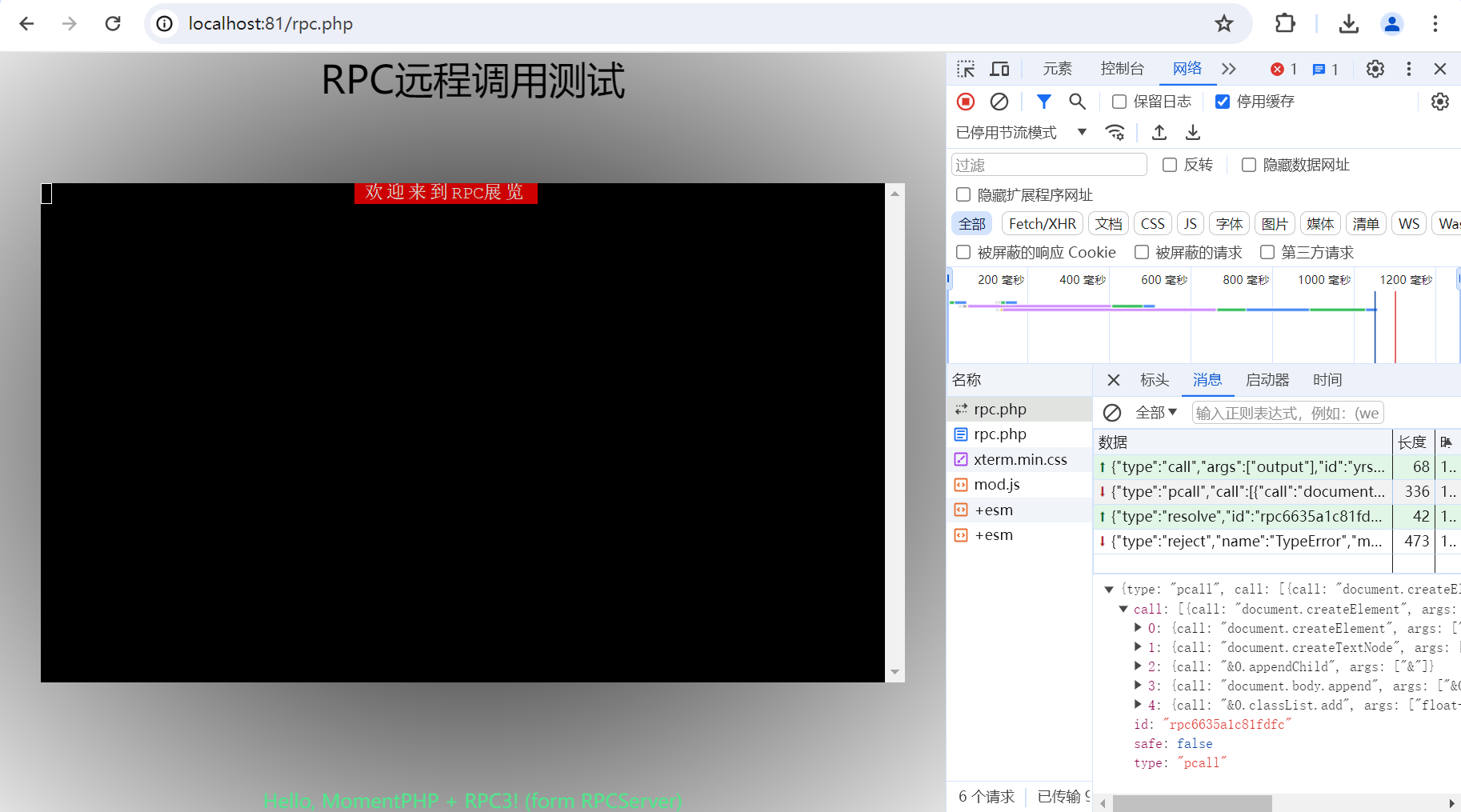Open the browser extensions menu
The height and width of the screenshot is (812, 1461).
coord(1285,24)
